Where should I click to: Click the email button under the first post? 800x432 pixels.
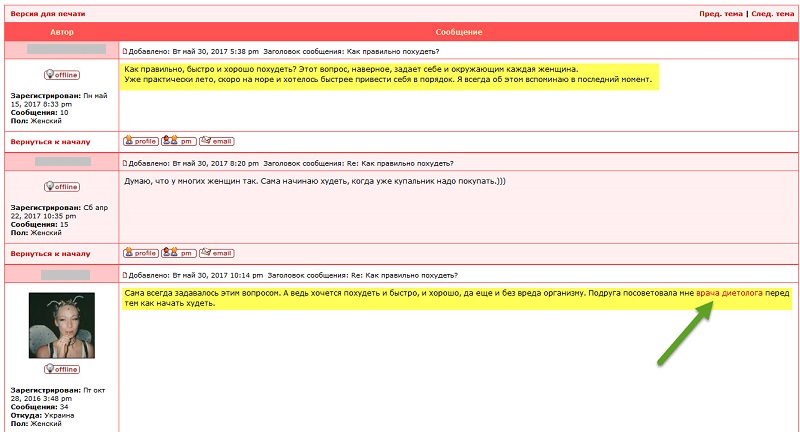coord(217,141)
